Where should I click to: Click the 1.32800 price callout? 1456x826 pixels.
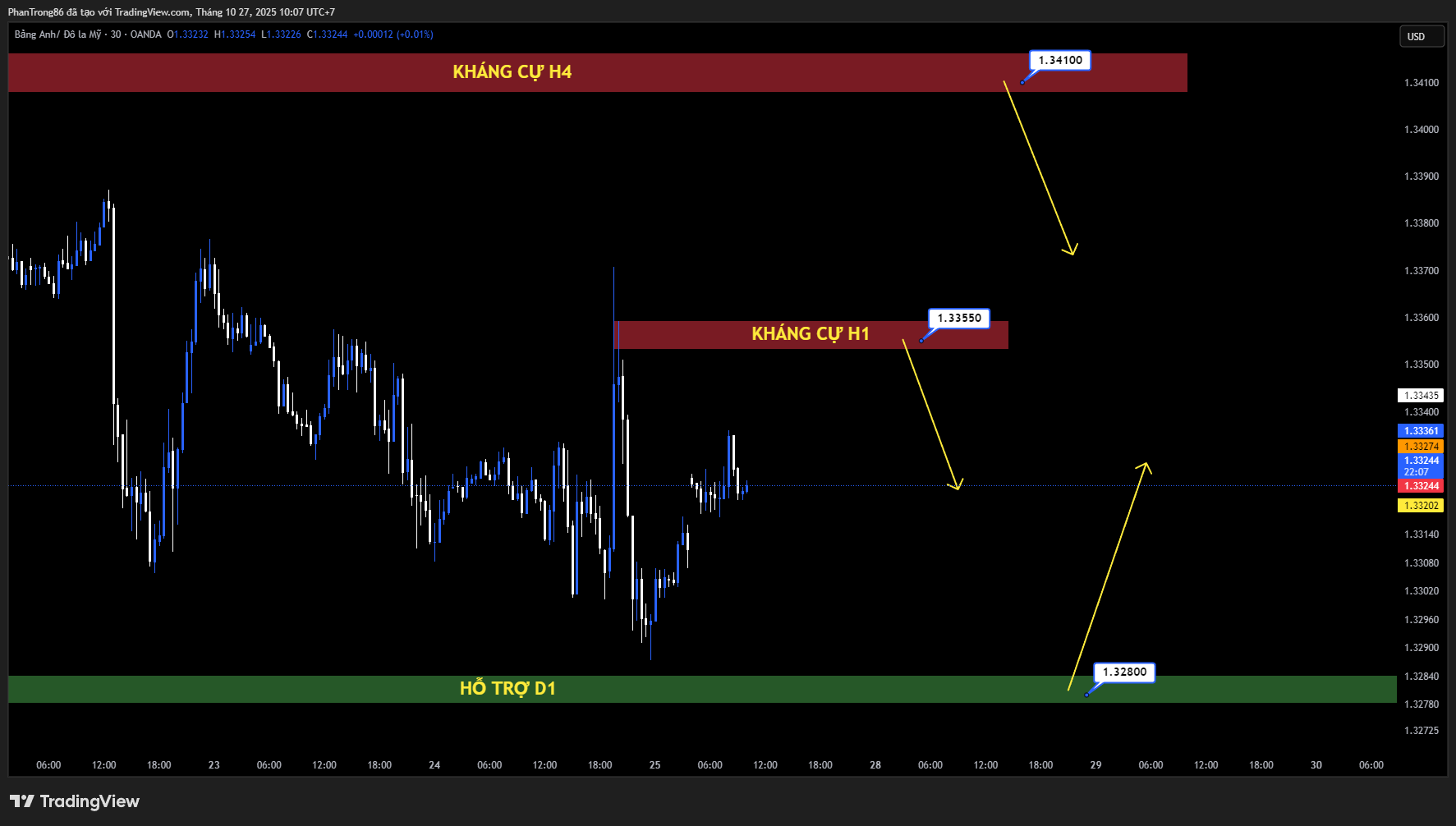pos(1124,672)
